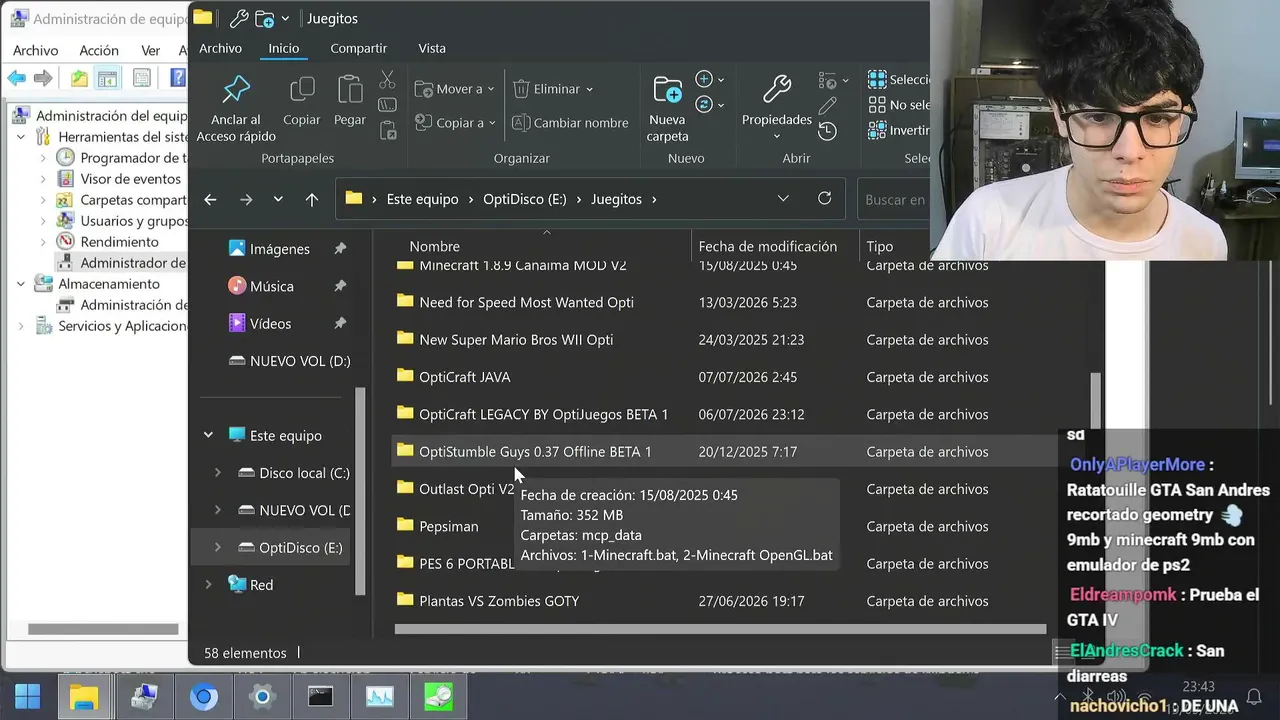Open the terminal icon in the taskbar
1280x720 pixels.
click(320, 697)
